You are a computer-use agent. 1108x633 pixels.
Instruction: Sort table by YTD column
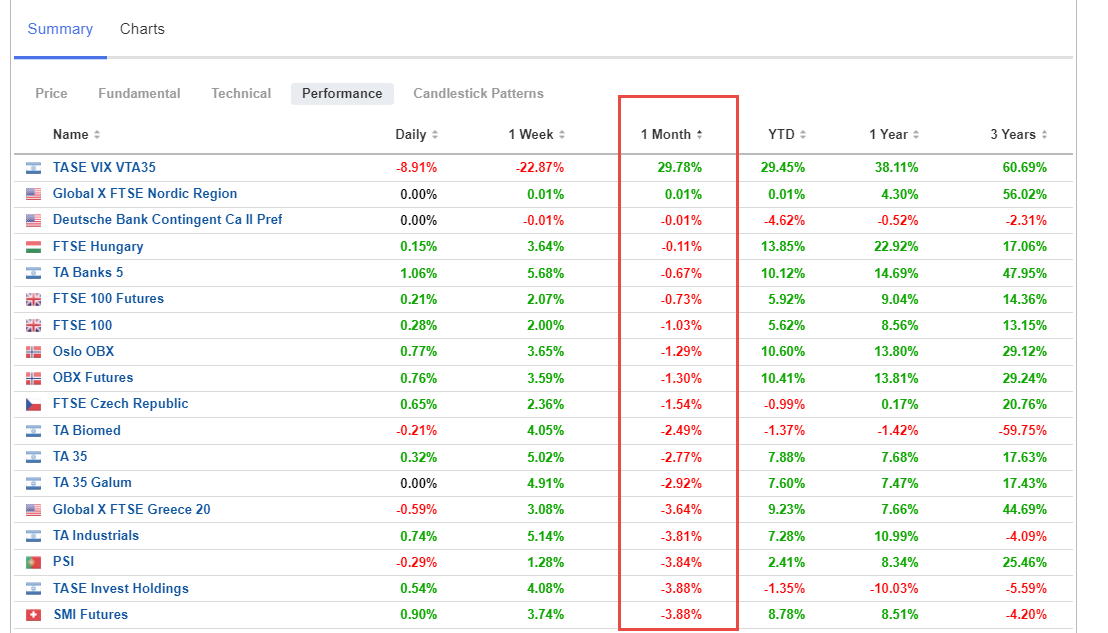click(x=787, y=134)
